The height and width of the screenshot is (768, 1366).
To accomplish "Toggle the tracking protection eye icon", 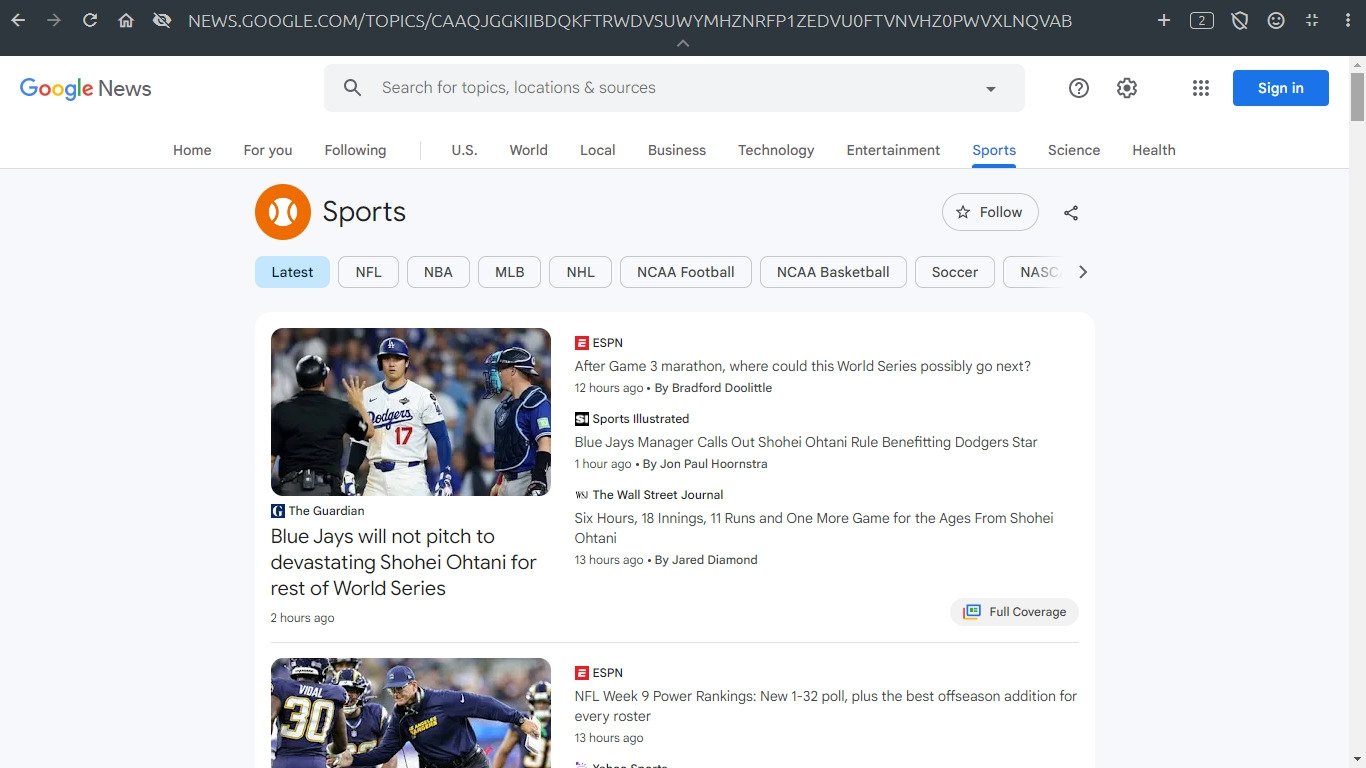I will click(x=162, y=20).
